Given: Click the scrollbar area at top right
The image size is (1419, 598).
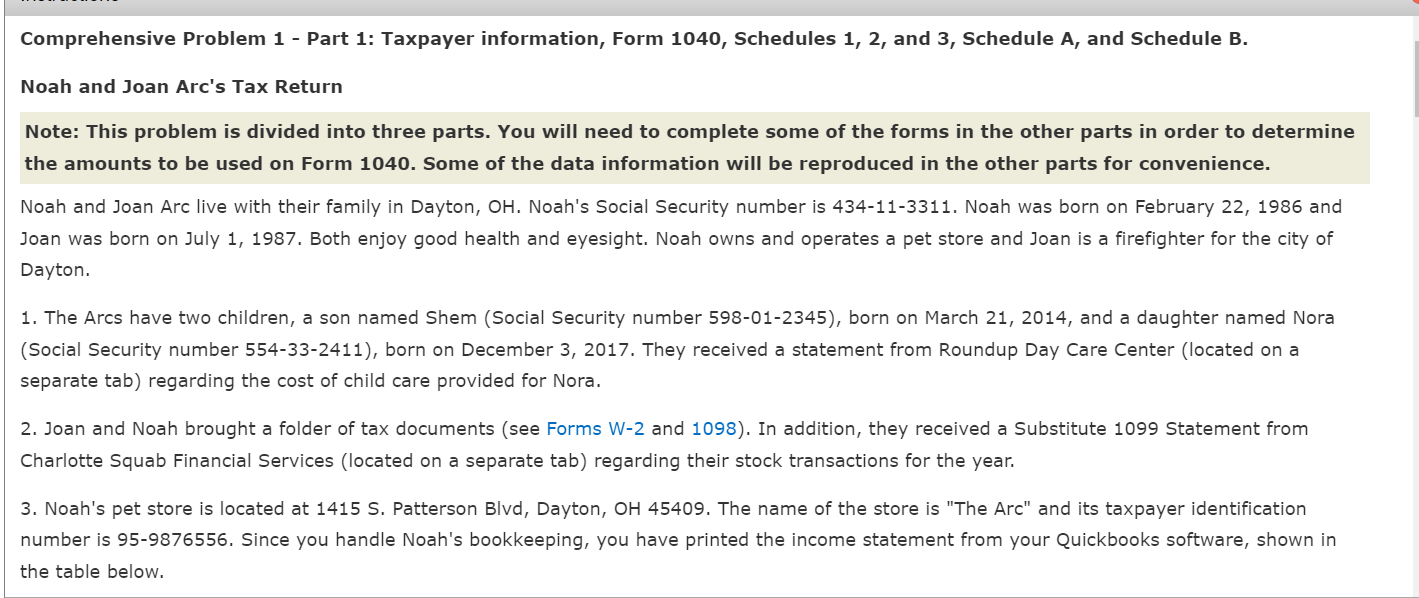Looking at the screenshot, I should (x=1412, y=75).
